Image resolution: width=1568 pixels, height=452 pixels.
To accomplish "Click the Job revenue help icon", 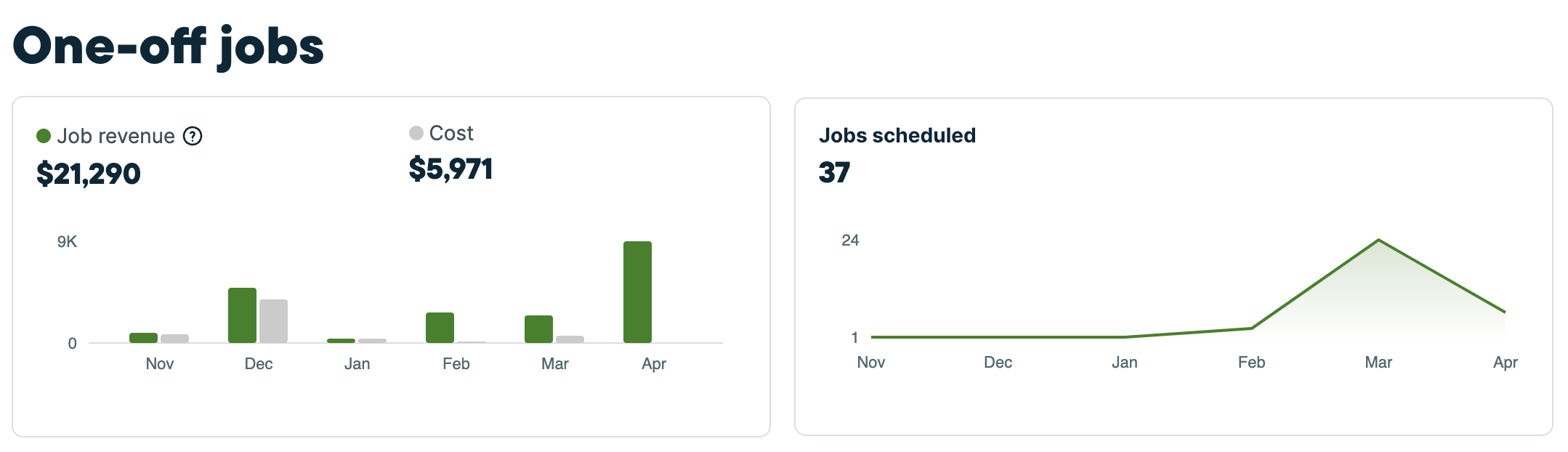I will click(191, 134).
